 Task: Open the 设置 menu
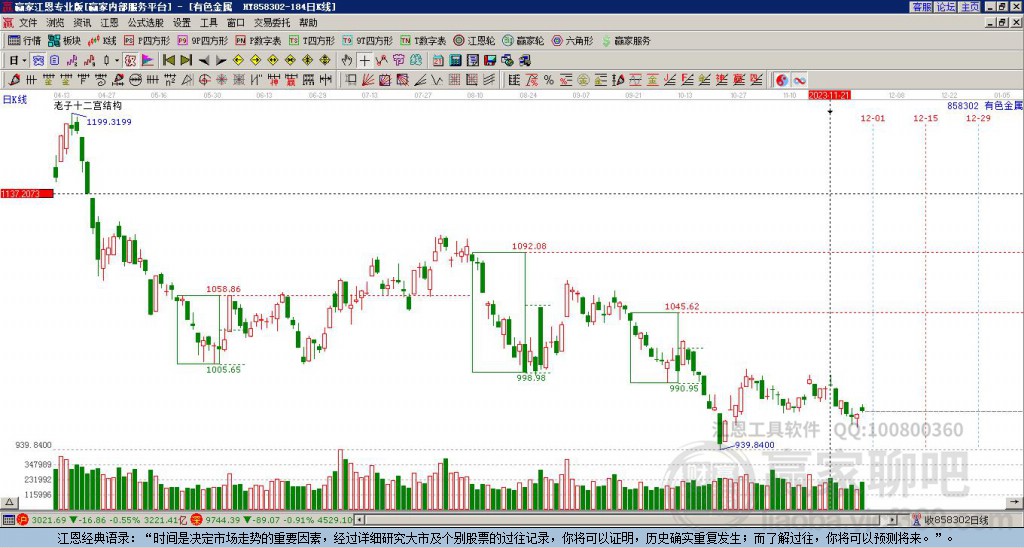click(182, 23)
